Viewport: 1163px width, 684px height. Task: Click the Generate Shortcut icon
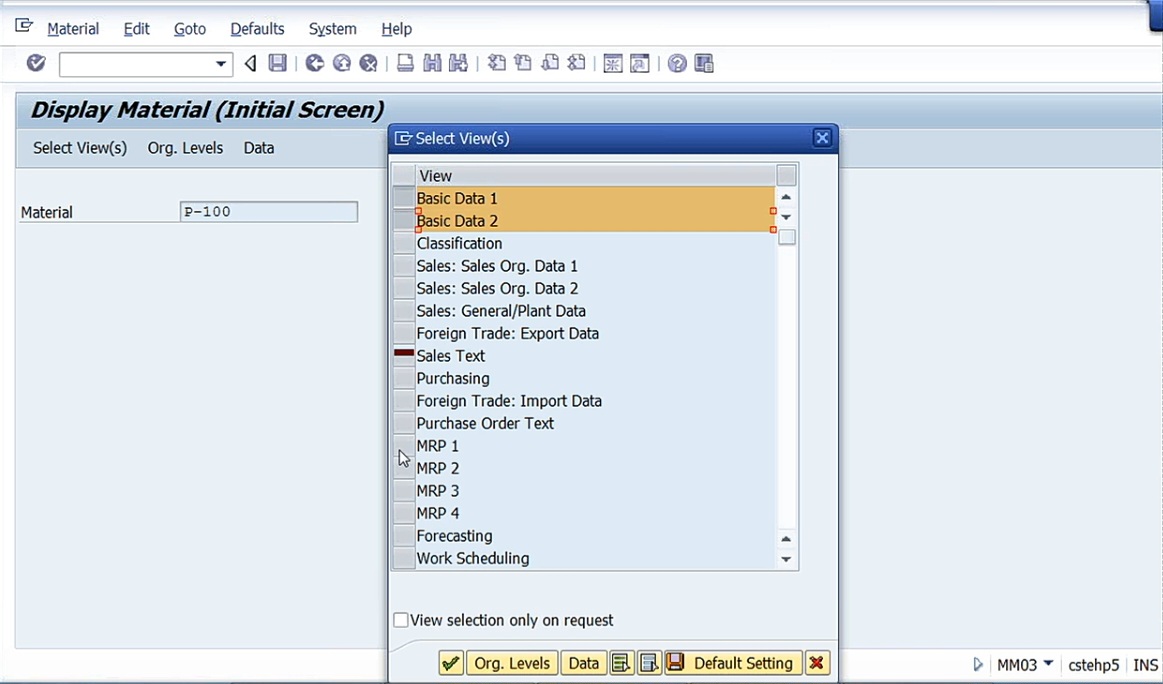pos(639,63)
